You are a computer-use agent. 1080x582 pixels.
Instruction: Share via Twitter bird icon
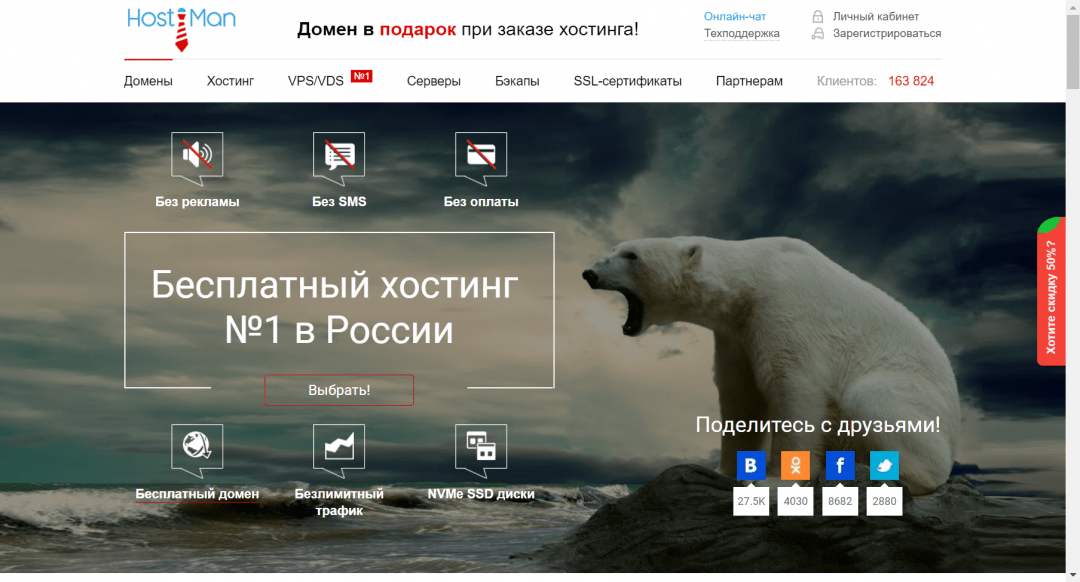click(884, 466)
